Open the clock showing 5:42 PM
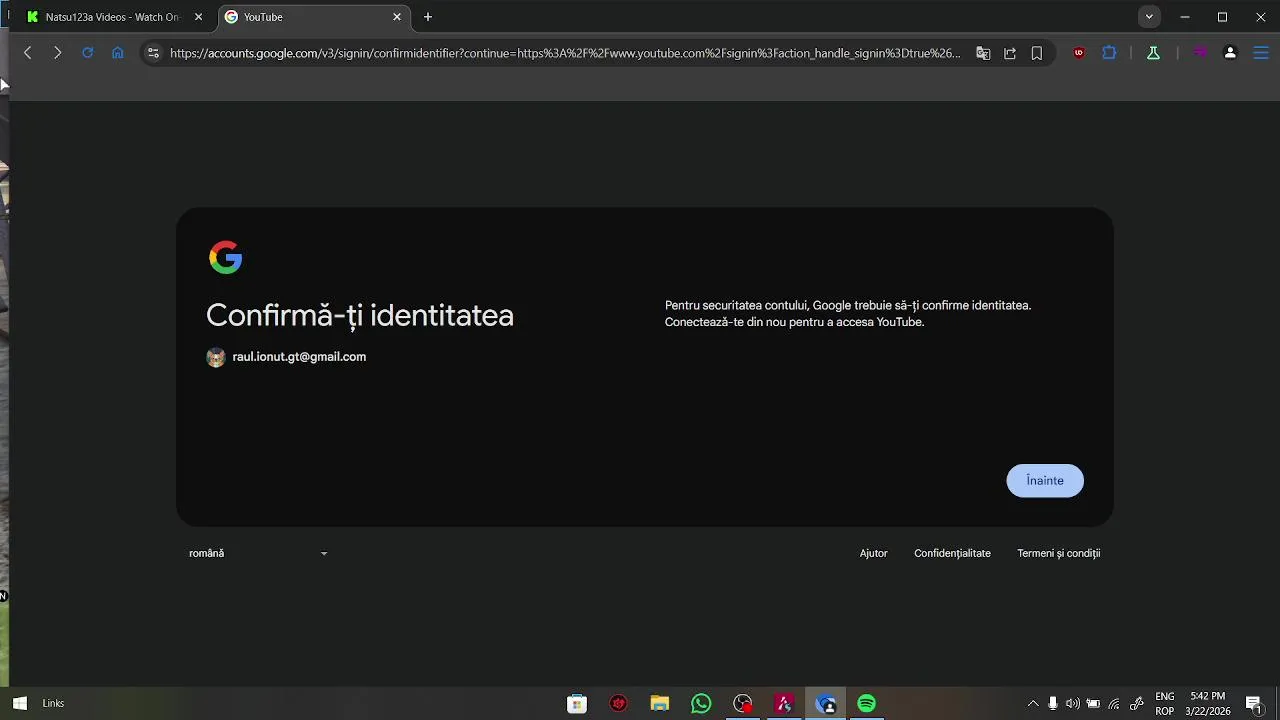The width and height of the screenshot is (1280, 720). [x=1208, y=704]
